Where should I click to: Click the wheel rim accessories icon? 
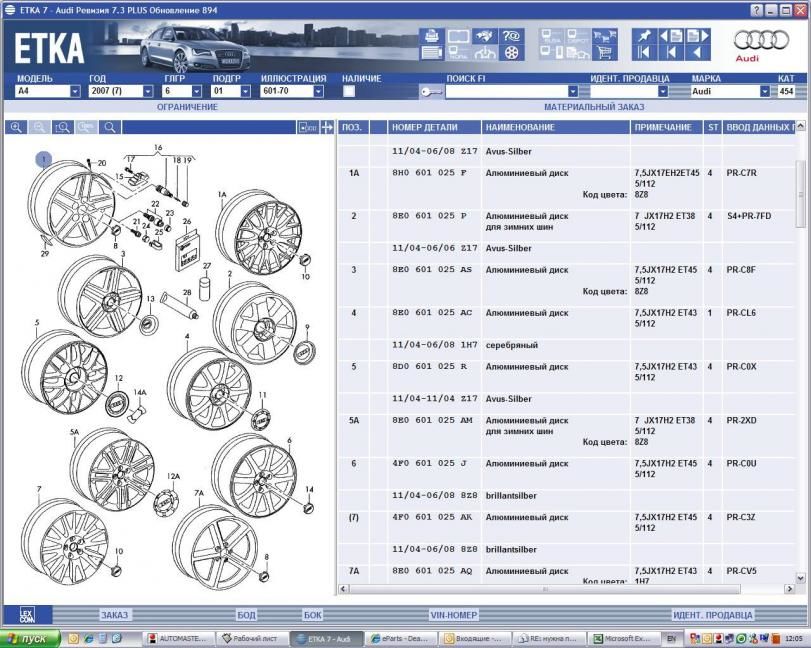coord(511,53)
